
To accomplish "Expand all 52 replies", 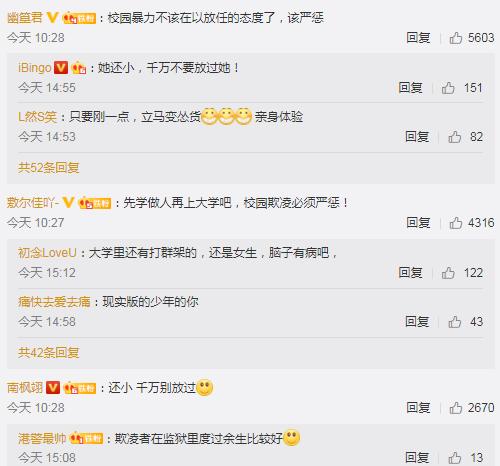I will tap(49, 167).
